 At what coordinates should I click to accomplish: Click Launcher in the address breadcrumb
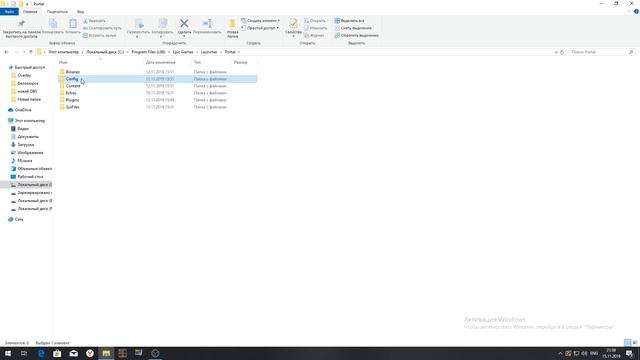coord(209,52)
